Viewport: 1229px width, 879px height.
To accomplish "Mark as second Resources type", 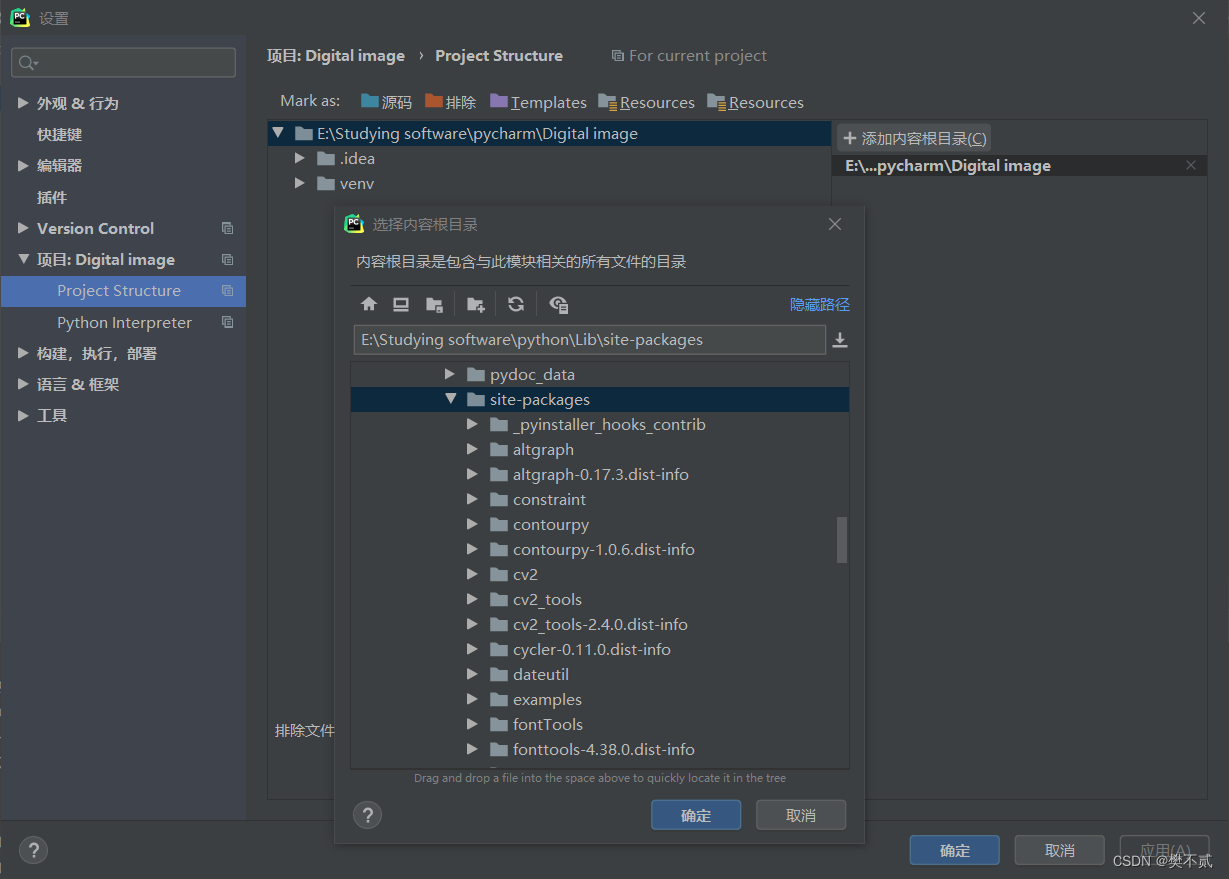I will pyautogui.click(x=755, y=102).
